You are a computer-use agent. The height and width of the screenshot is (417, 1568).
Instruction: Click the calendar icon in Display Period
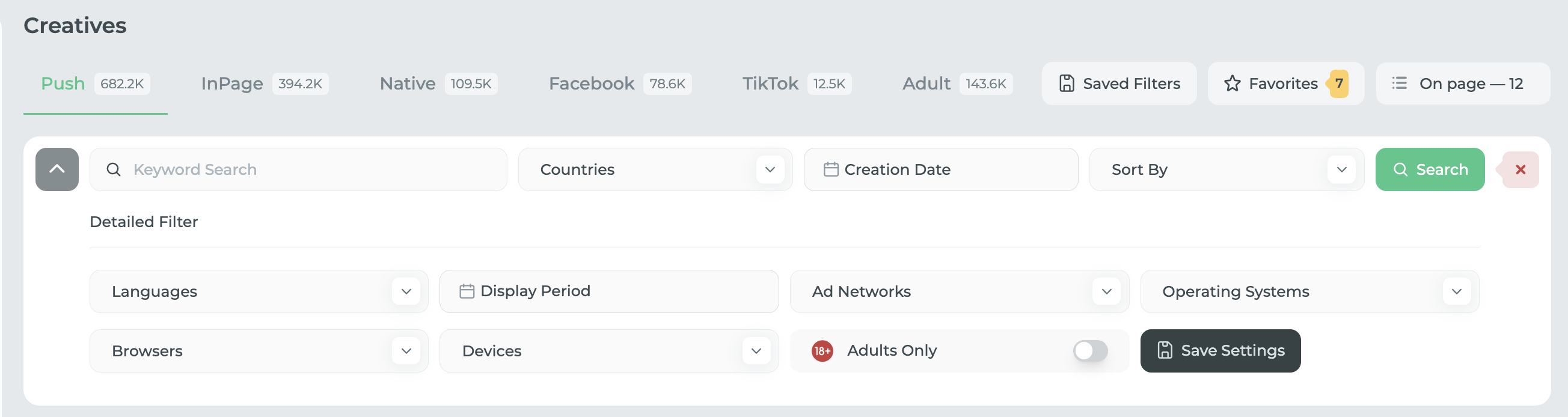click(467, 291)
